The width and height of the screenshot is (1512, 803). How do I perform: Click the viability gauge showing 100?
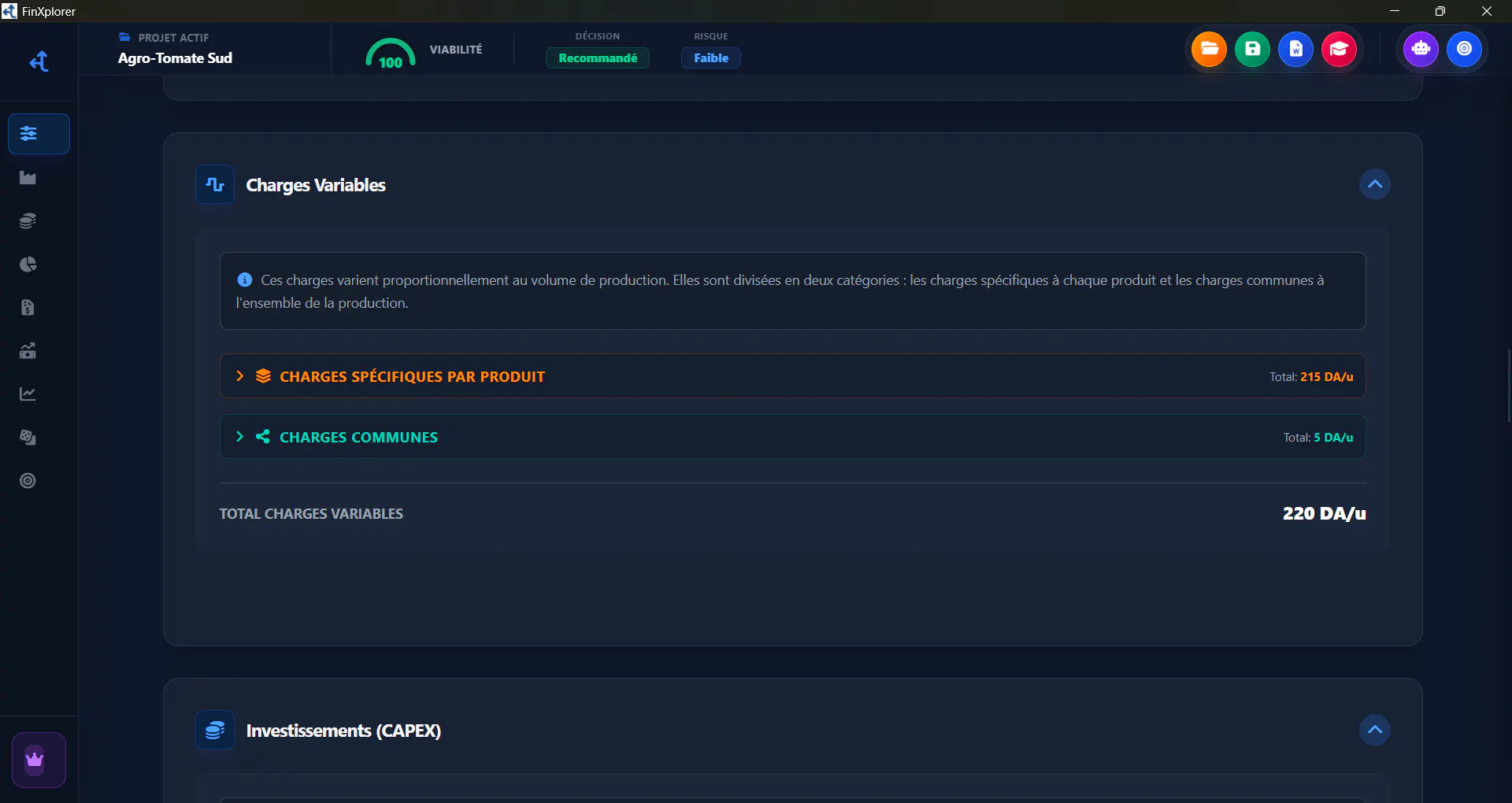[391, 54]
